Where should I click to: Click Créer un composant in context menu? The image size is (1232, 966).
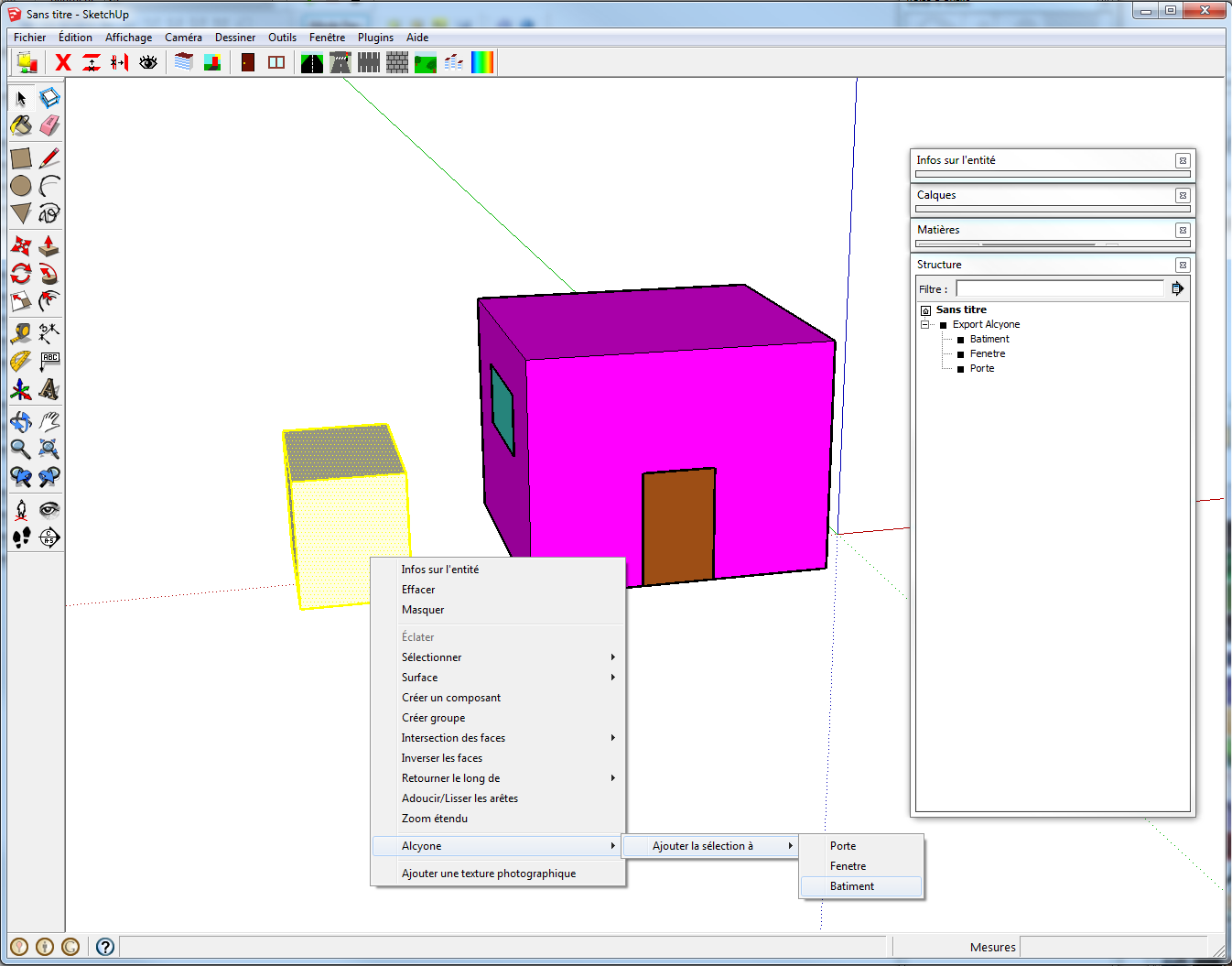pyautogui.click(x=498, y=698)
